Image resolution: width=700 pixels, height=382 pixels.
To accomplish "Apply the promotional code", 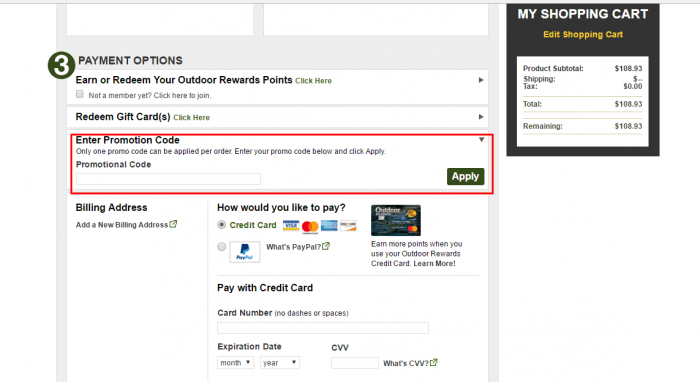I will (x=465, y=176).
